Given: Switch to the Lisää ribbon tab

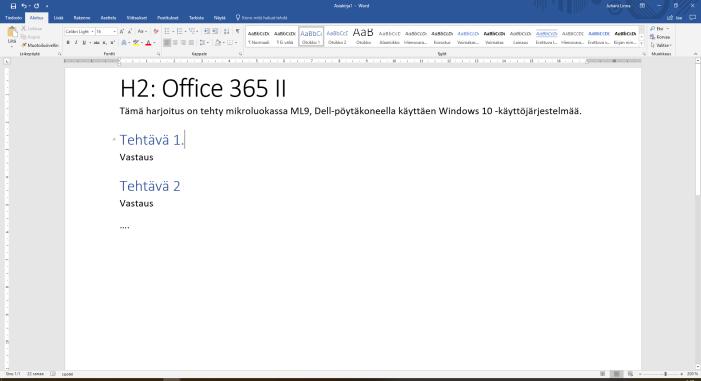Looking at the screenshot, I should [59, 18].
